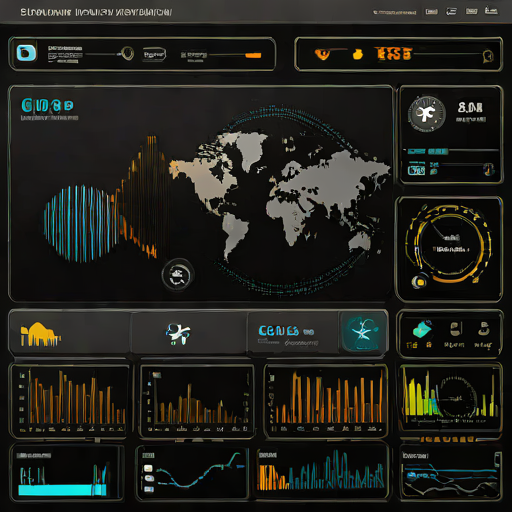This screenshot has height=512, width=512.
Task: Switch to the white drone icon tab
Action: click(178, 334)
